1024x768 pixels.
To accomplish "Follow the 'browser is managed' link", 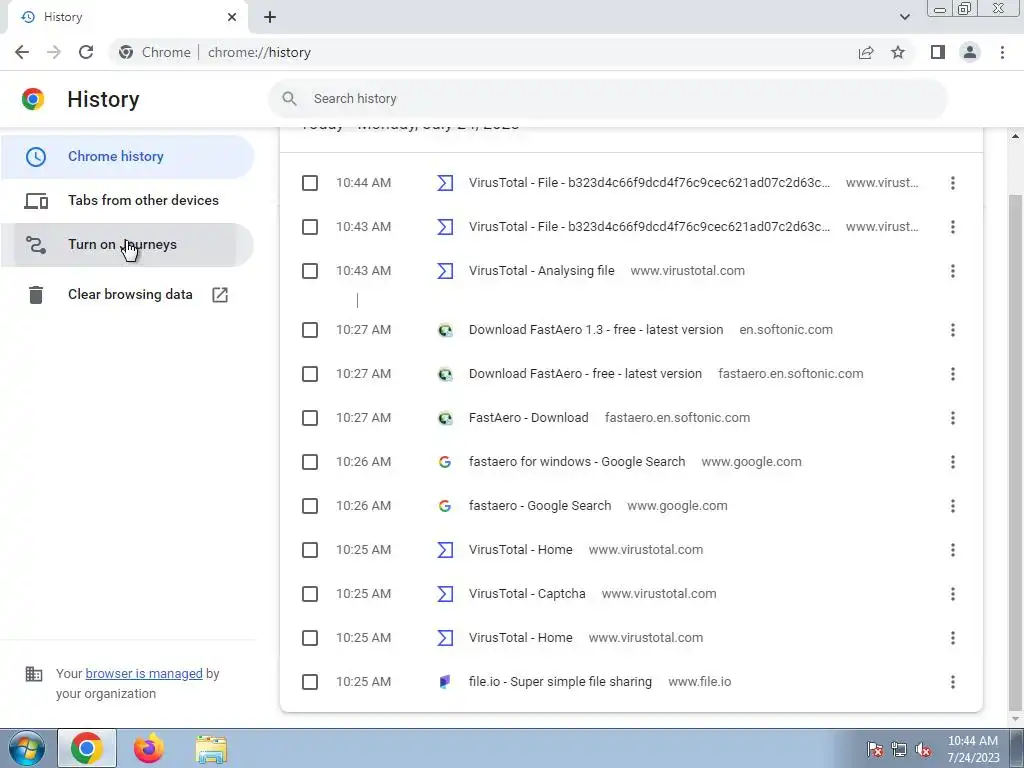I will coord(144,673).
